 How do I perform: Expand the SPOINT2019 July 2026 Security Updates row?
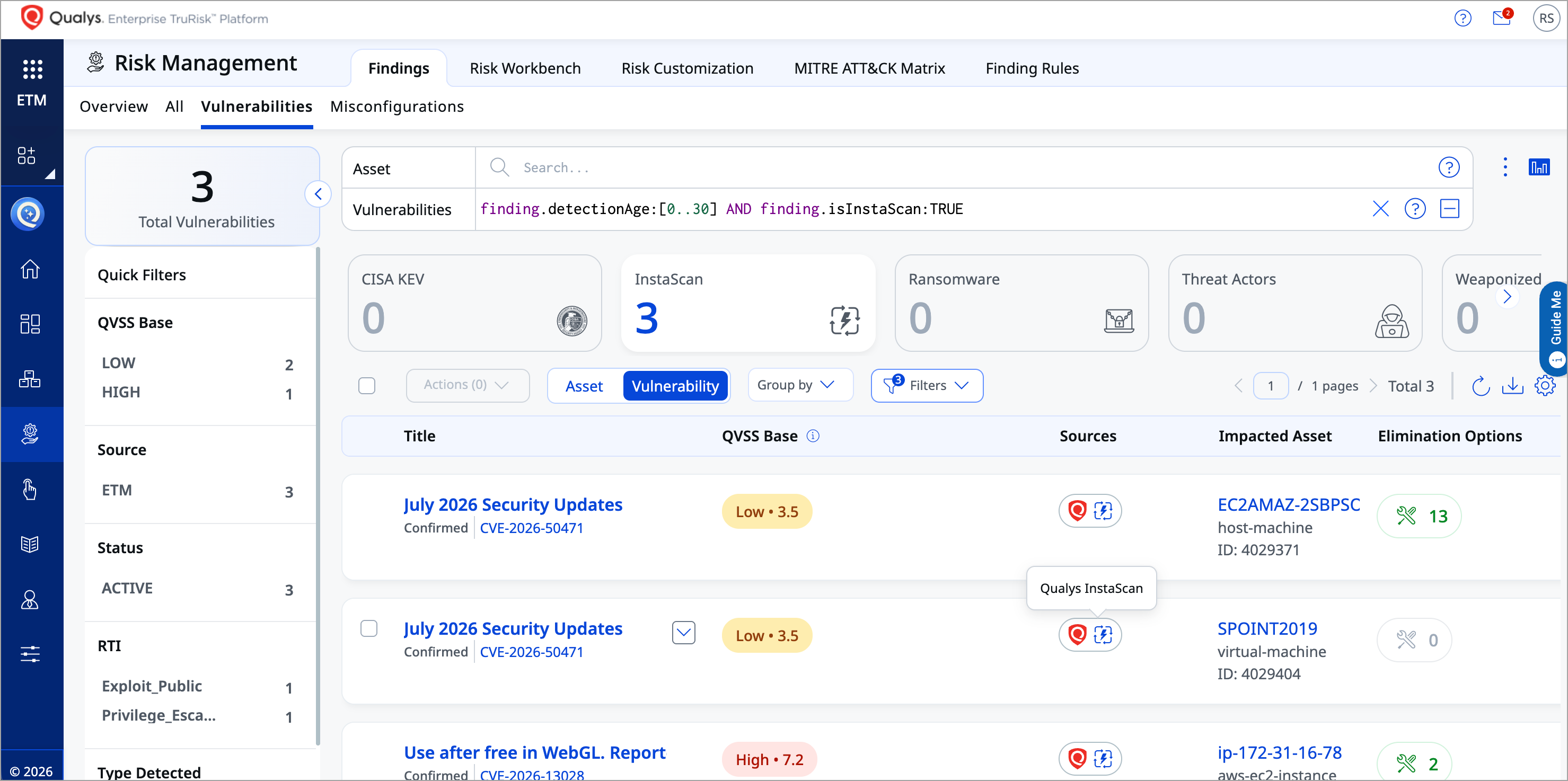(x=684, y=633)
